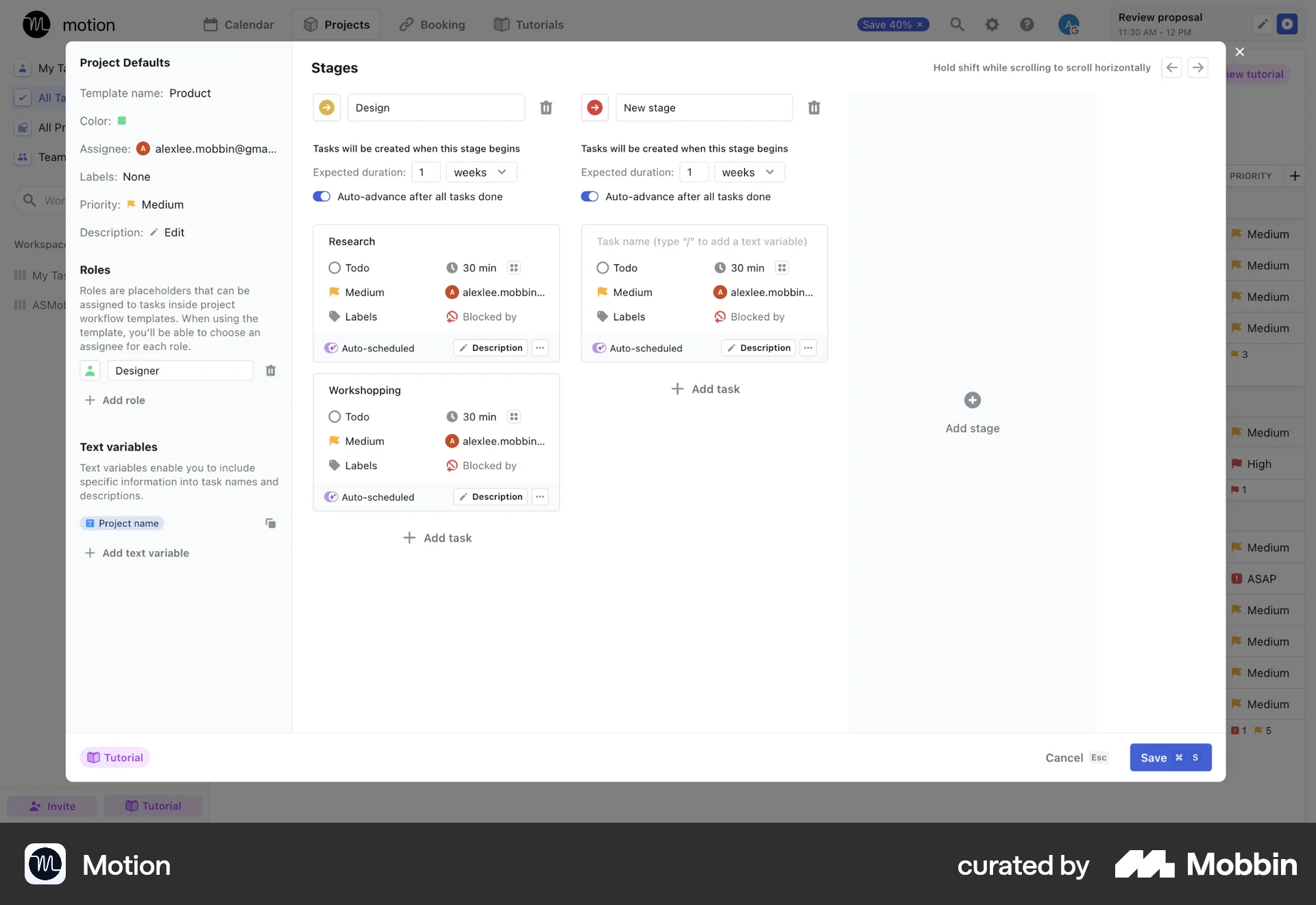This screenshot has width=1316, height=905.
Task: Switch to the Calendar tab
Action: click(x=238, y=24)
